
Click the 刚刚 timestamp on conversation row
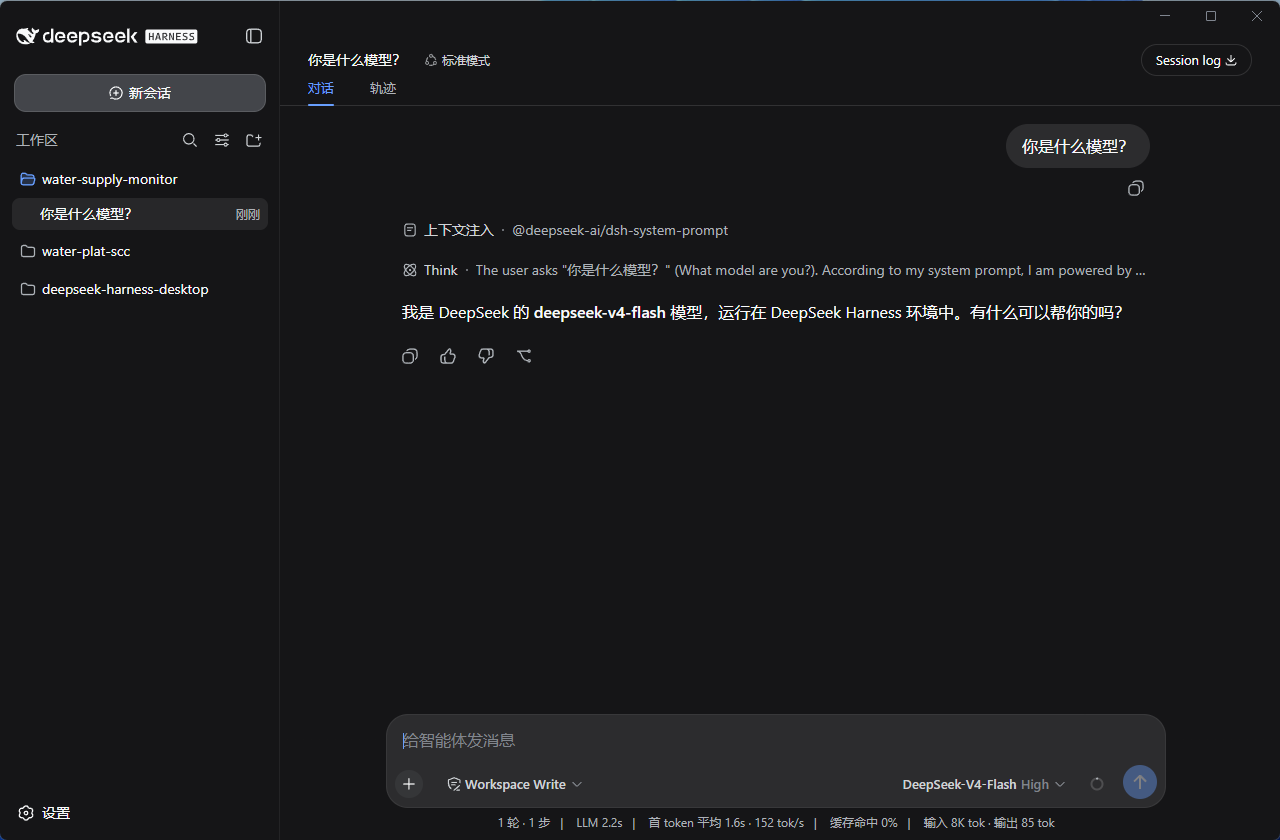[248, 214]
